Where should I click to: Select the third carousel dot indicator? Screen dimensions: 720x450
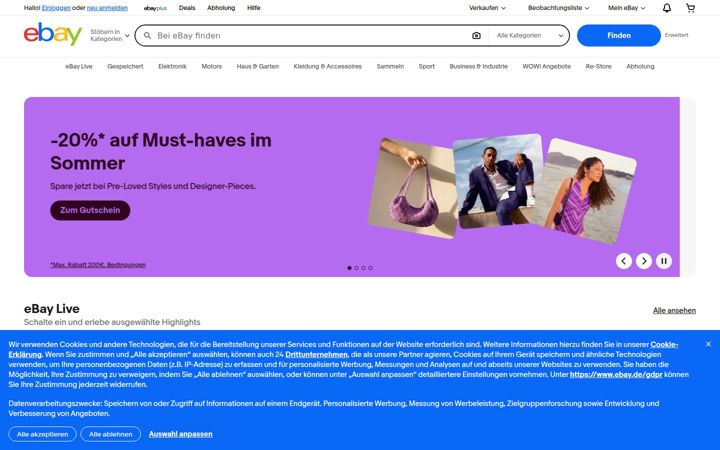click(x=363, y=268)
